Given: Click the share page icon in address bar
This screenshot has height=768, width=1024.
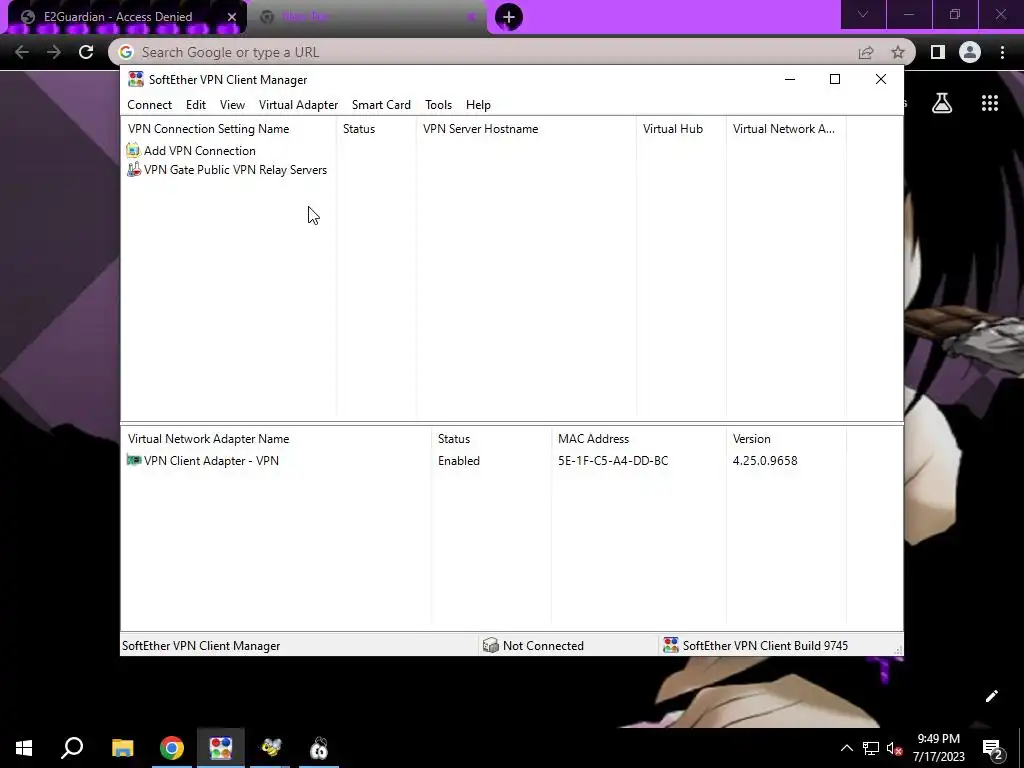Looking at the screenshot, I should tap(866, 52).
